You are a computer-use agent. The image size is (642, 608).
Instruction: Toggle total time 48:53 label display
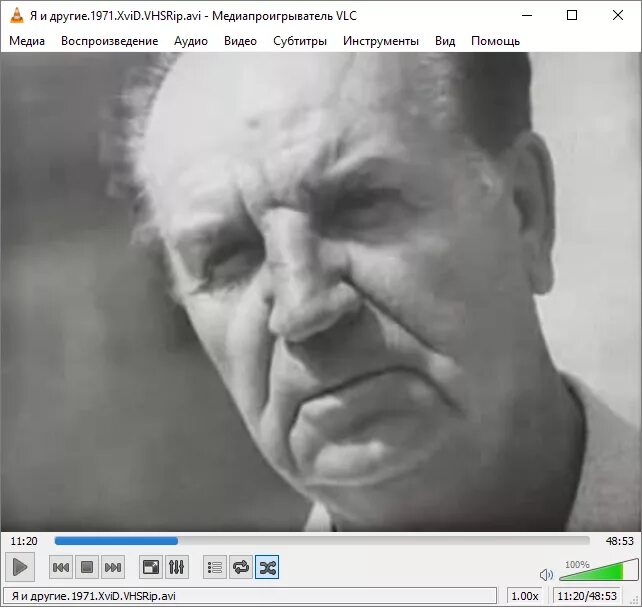pyautogui.click(x=619, y=541)
